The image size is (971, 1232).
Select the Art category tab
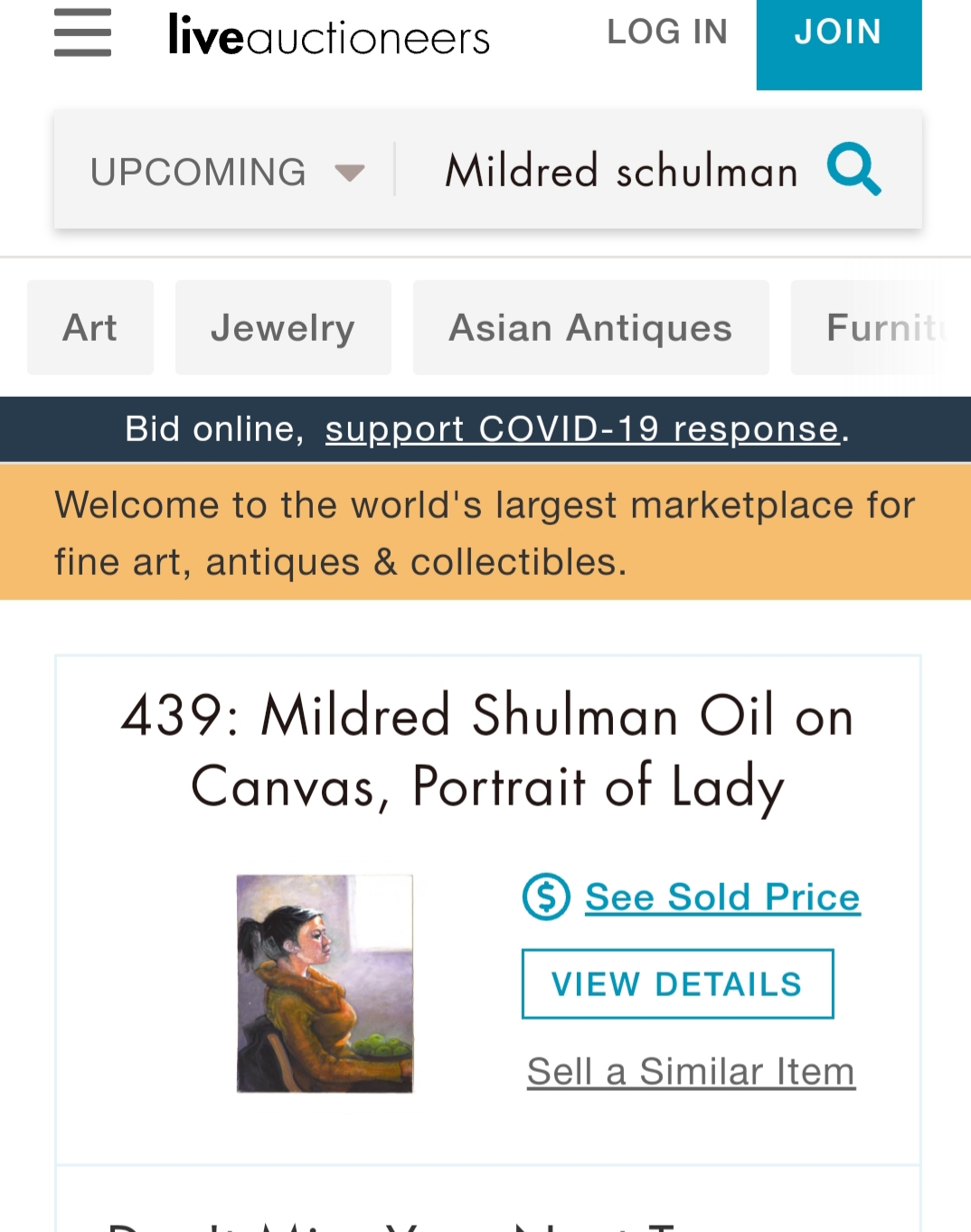tap(90, 327)
